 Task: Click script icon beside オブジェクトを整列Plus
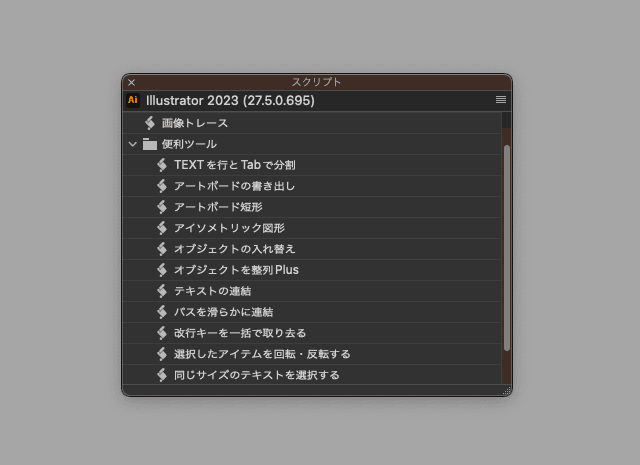point(162,270)
